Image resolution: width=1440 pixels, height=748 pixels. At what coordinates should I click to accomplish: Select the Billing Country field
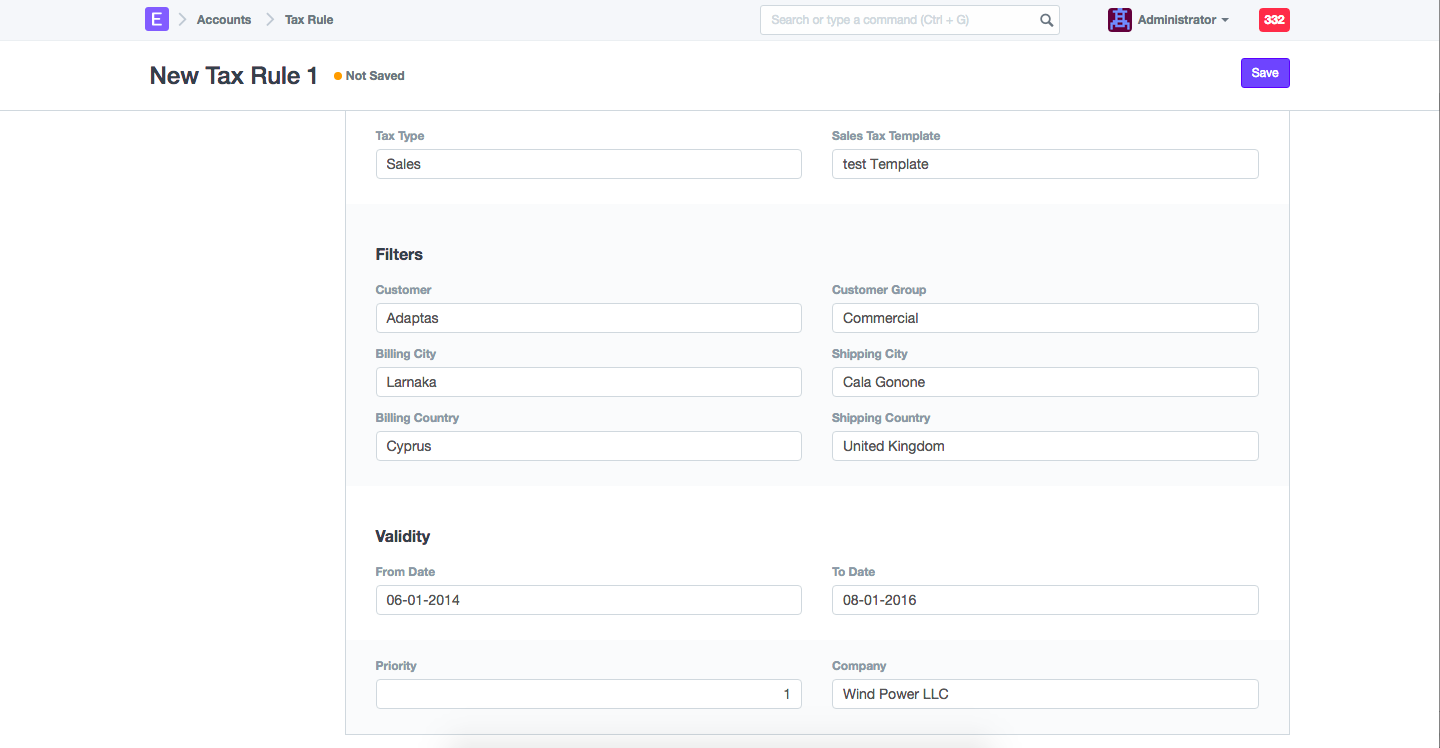tap(588, 446)
